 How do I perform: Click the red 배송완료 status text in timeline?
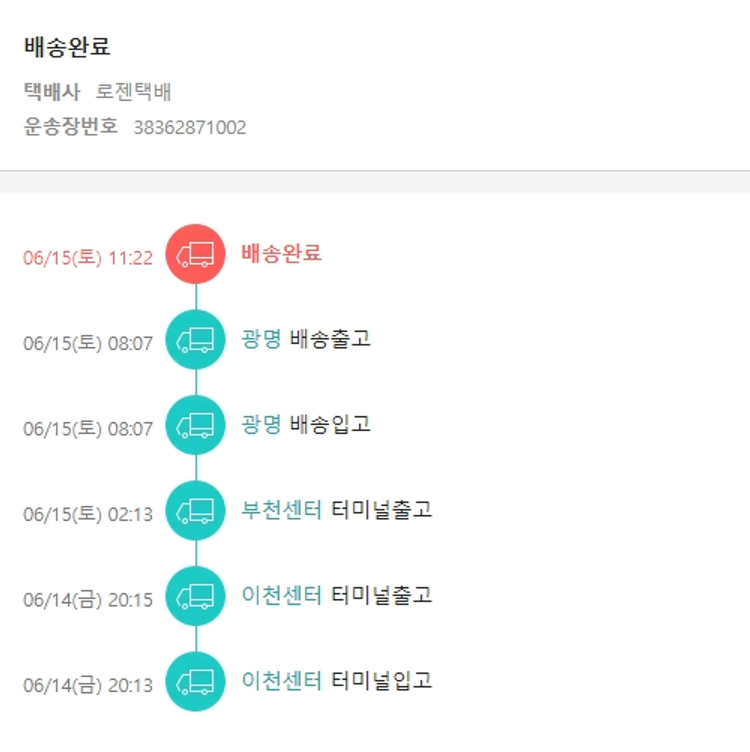[281, 254]
